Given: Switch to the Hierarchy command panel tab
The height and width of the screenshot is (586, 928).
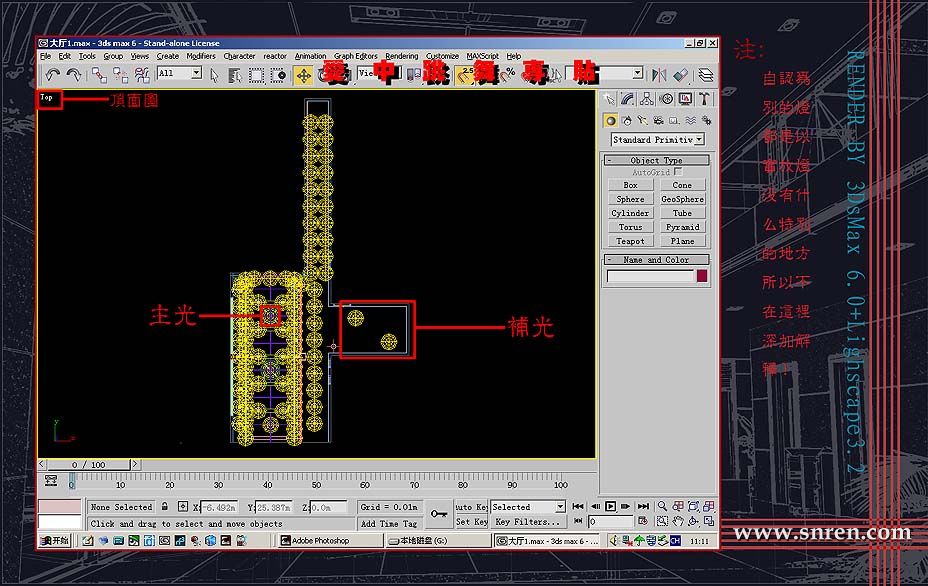Looking at the screenshot, I should click(x=647, y=99).
